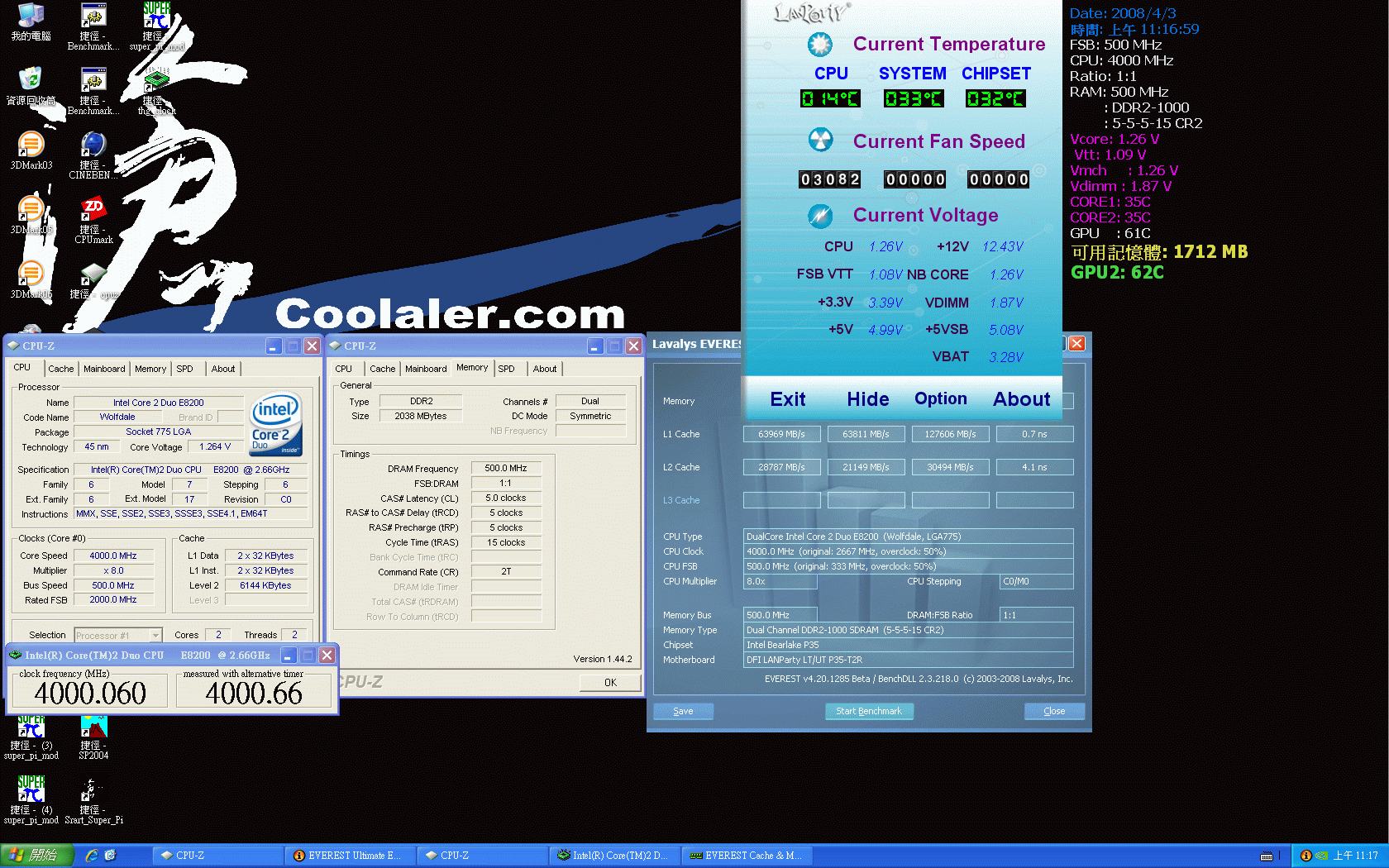Click the Motherboard DFI LANParty LT/UT P35-T2R field
The height and width of the screenshot is (868, 1389).
point(908,660)
